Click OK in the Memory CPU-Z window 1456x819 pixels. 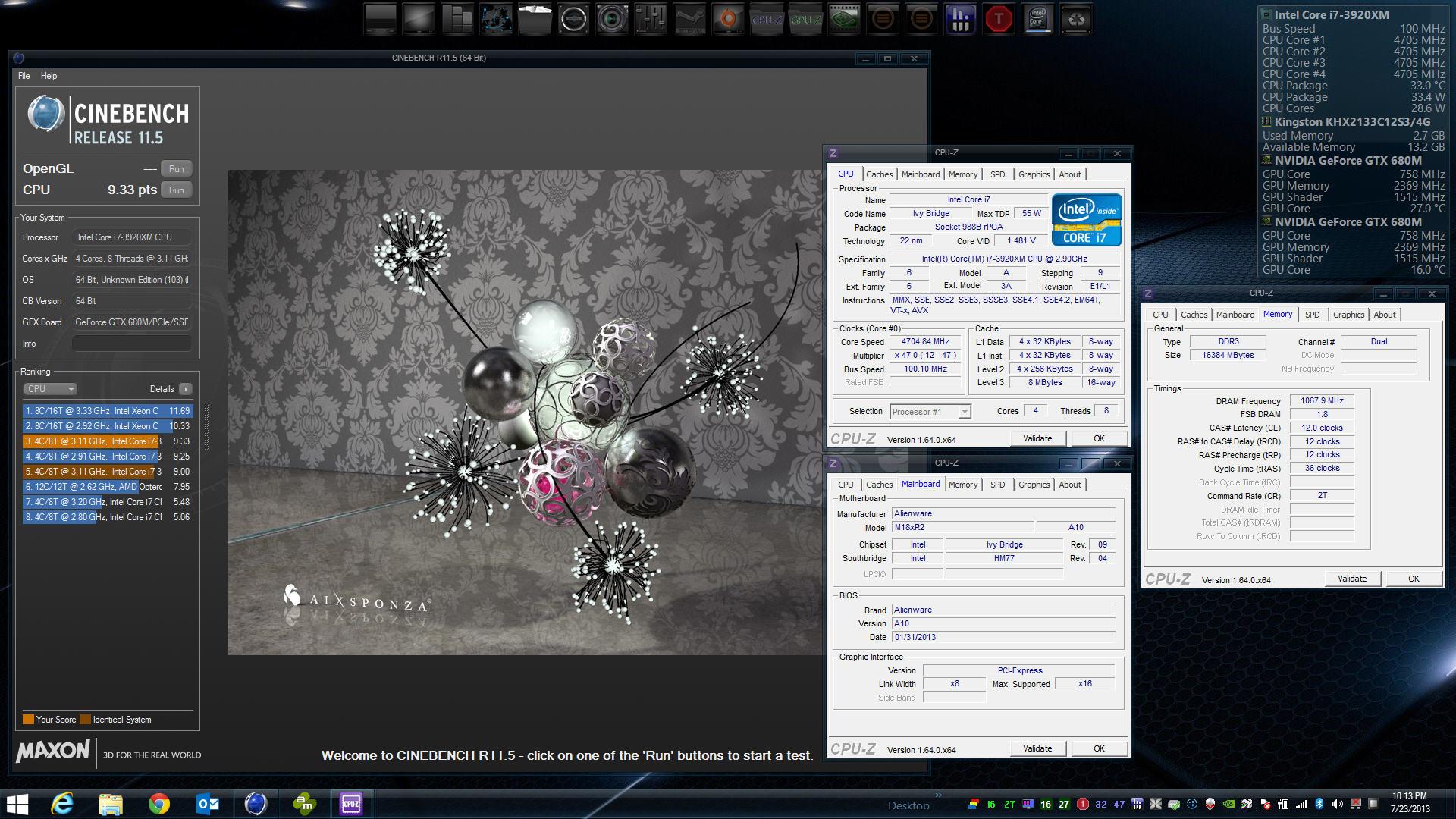(x=1414, y=579)
